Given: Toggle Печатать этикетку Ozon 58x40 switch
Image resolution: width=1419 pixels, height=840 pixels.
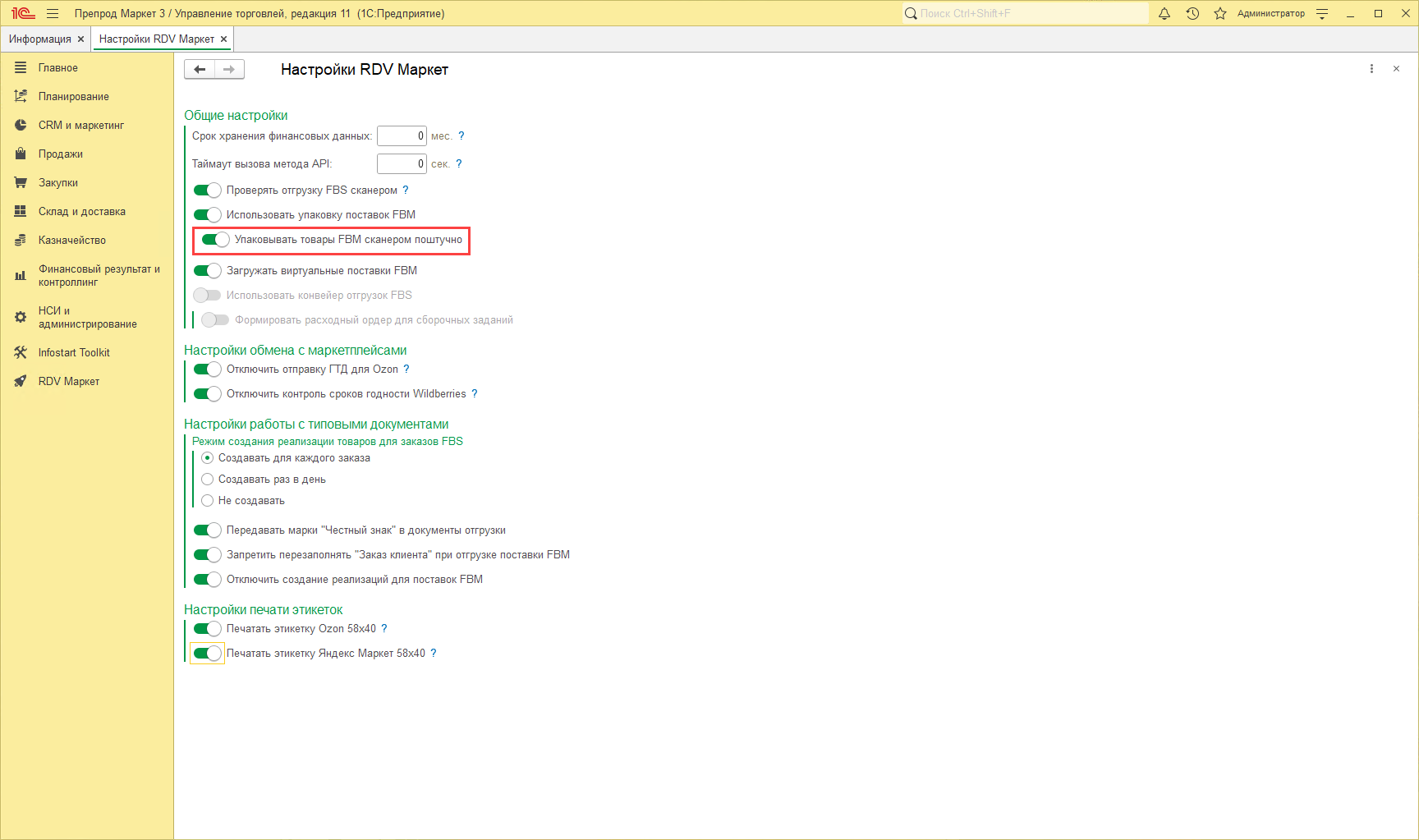Looking at the screenshot, I should (207, 628).
